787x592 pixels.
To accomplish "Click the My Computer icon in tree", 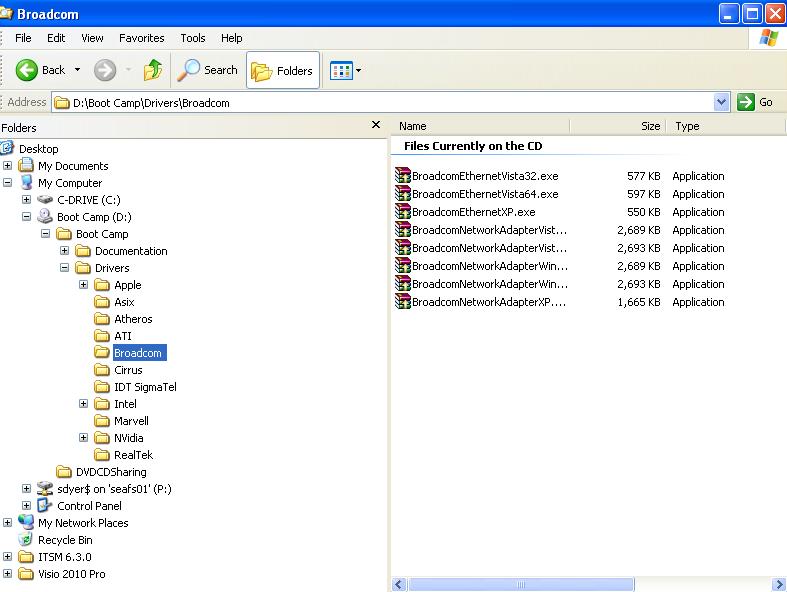I will [26, 182].
